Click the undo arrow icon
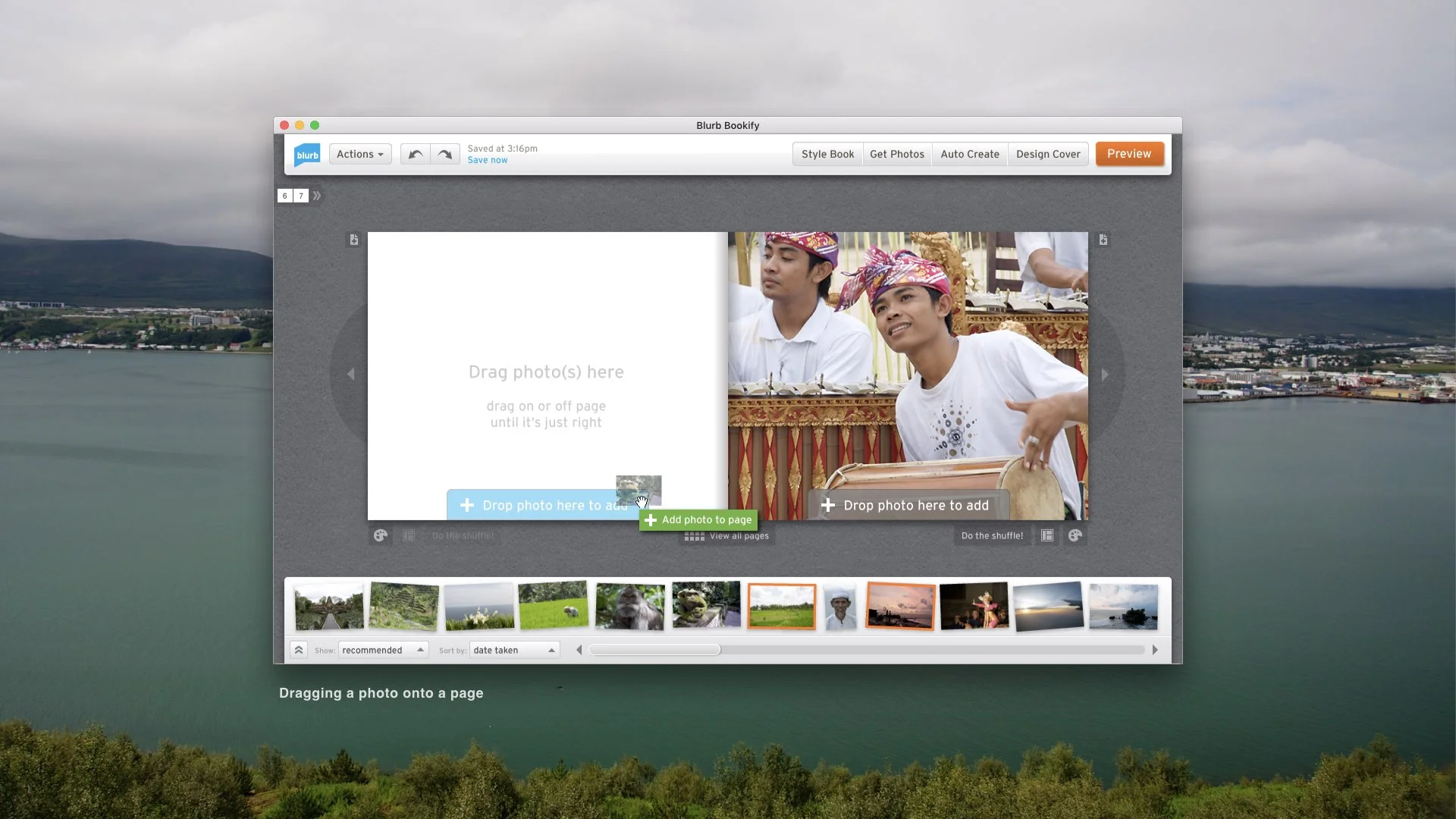The height and width of the screenshot is (819, 1456). tap(415, 154)
